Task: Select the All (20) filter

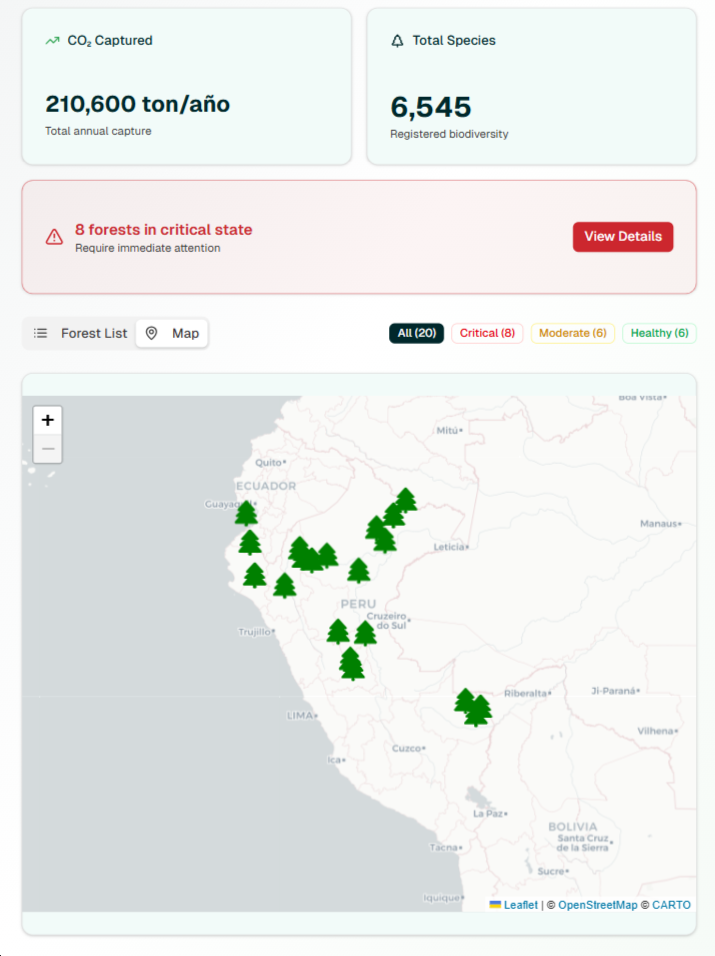Action: (416, 333)
